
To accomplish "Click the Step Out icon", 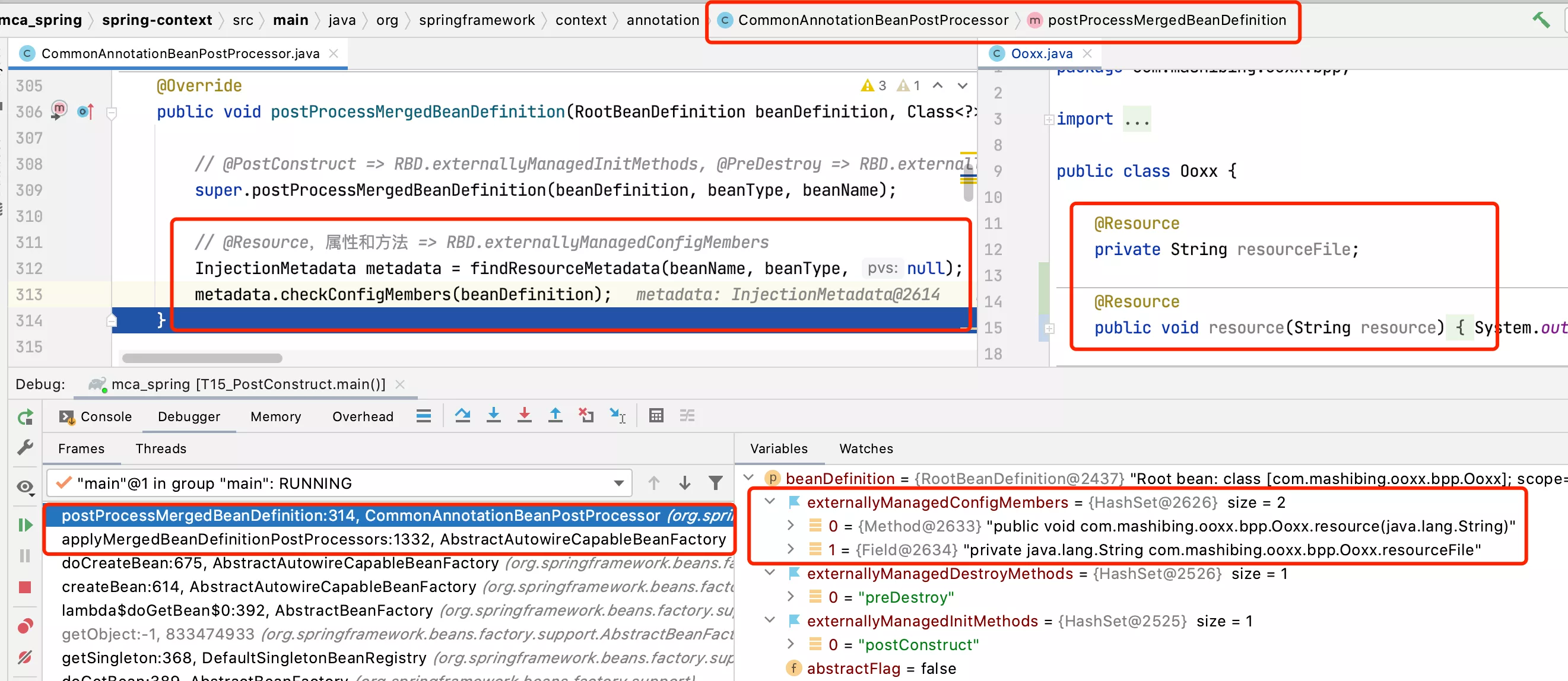I will point(555,415).
